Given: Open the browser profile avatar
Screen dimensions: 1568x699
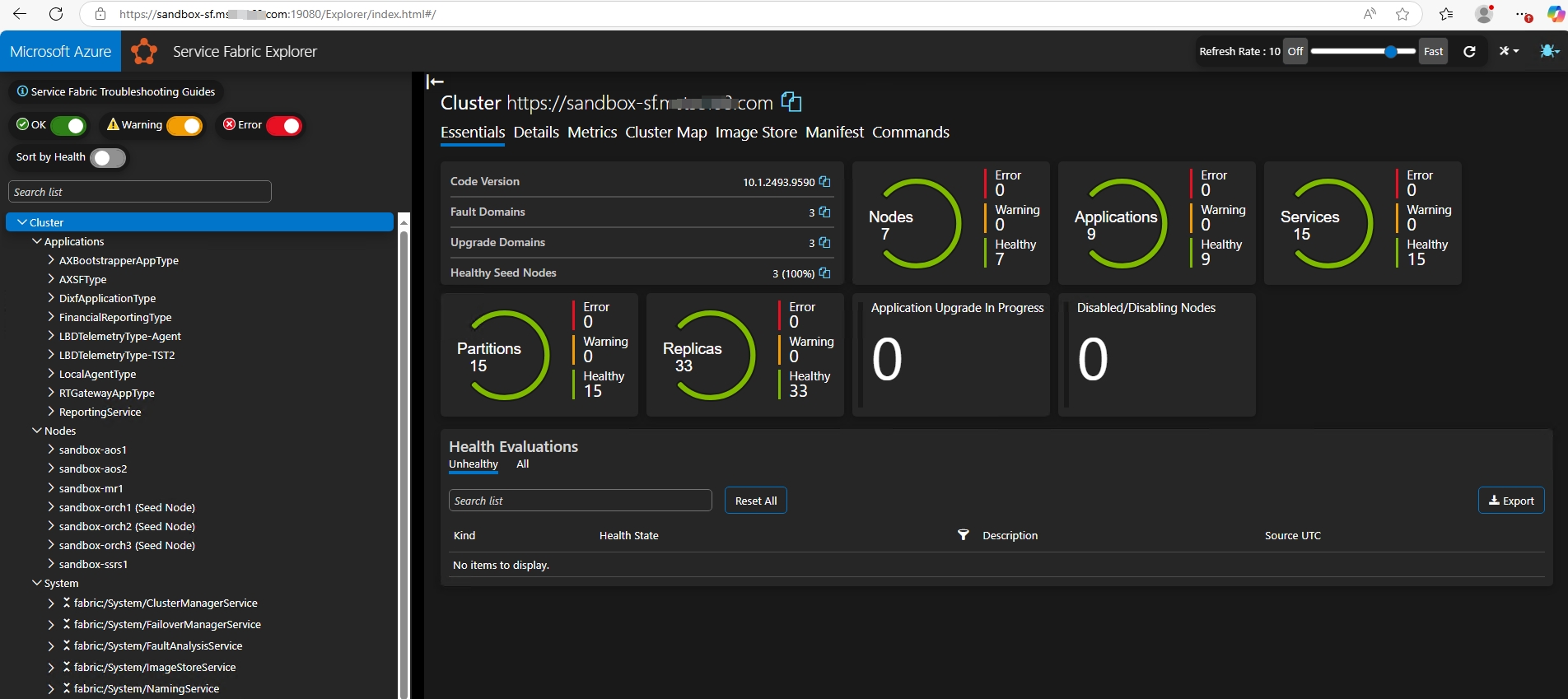Looking at the screenshot, I should click(1484, 14).
